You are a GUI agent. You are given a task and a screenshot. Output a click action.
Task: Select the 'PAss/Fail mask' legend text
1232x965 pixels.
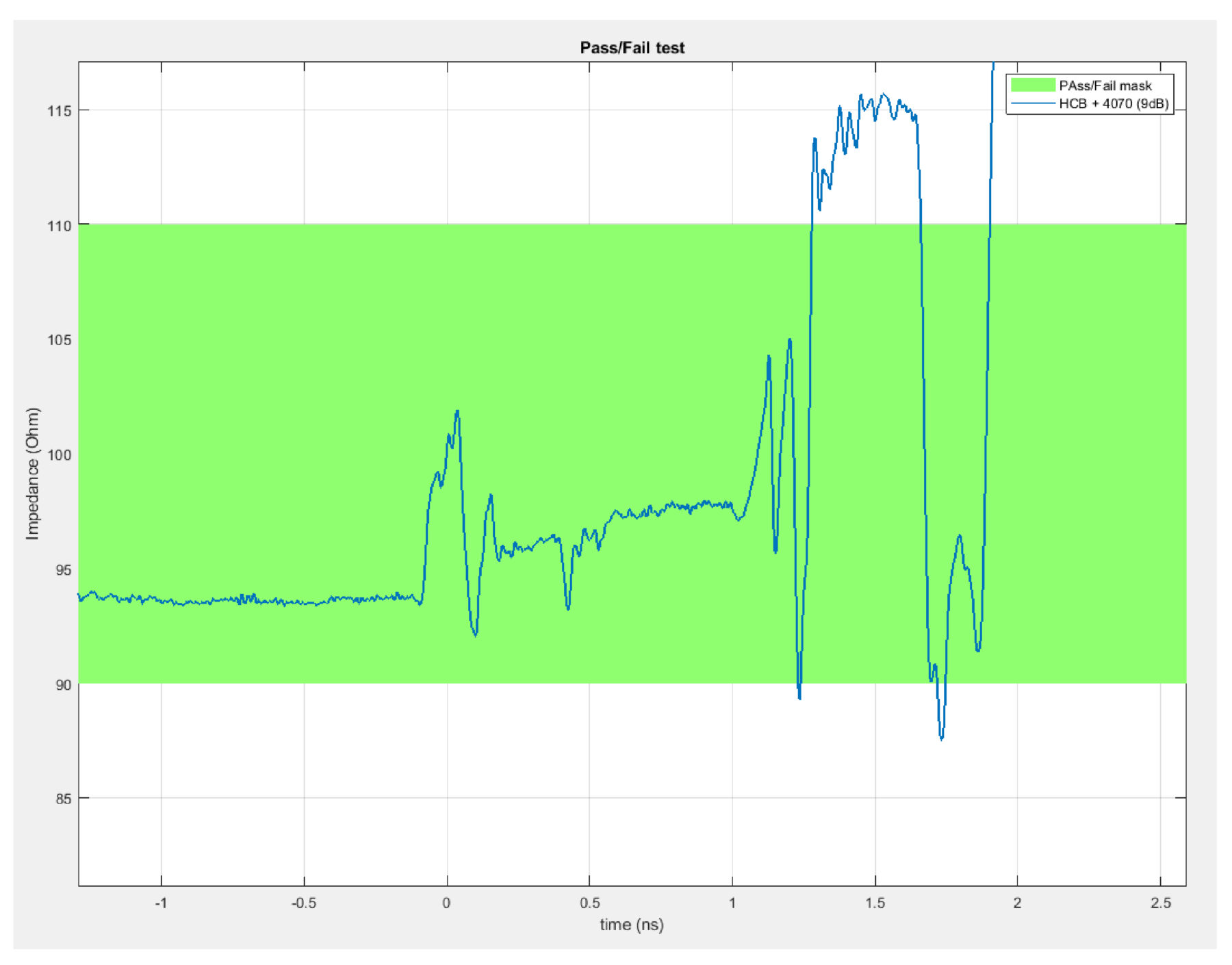point(1105,86)
